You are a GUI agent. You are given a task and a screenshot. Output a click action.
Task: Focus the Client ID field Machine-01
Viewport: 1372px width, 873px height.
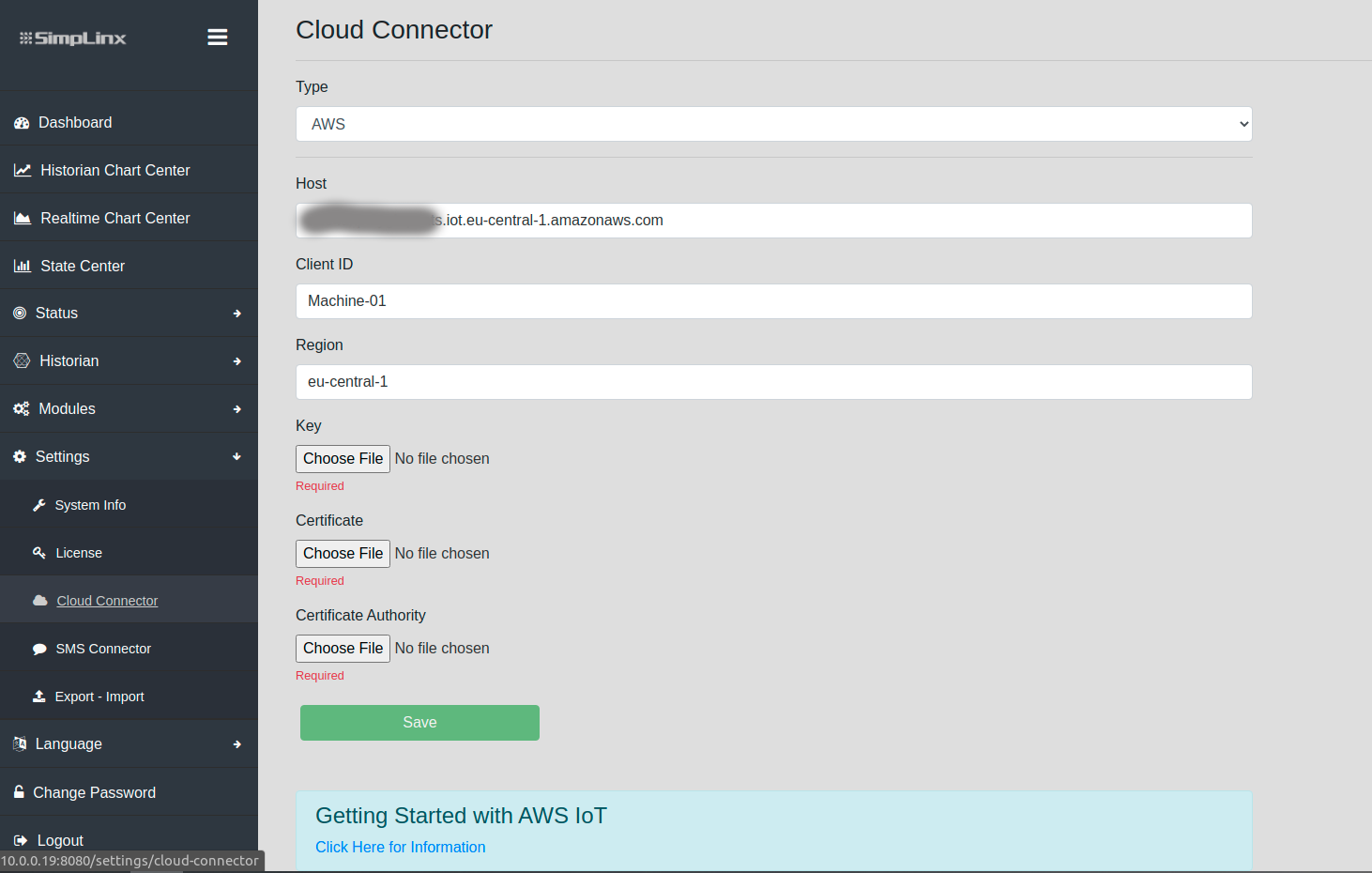click(x=774, y=301)
